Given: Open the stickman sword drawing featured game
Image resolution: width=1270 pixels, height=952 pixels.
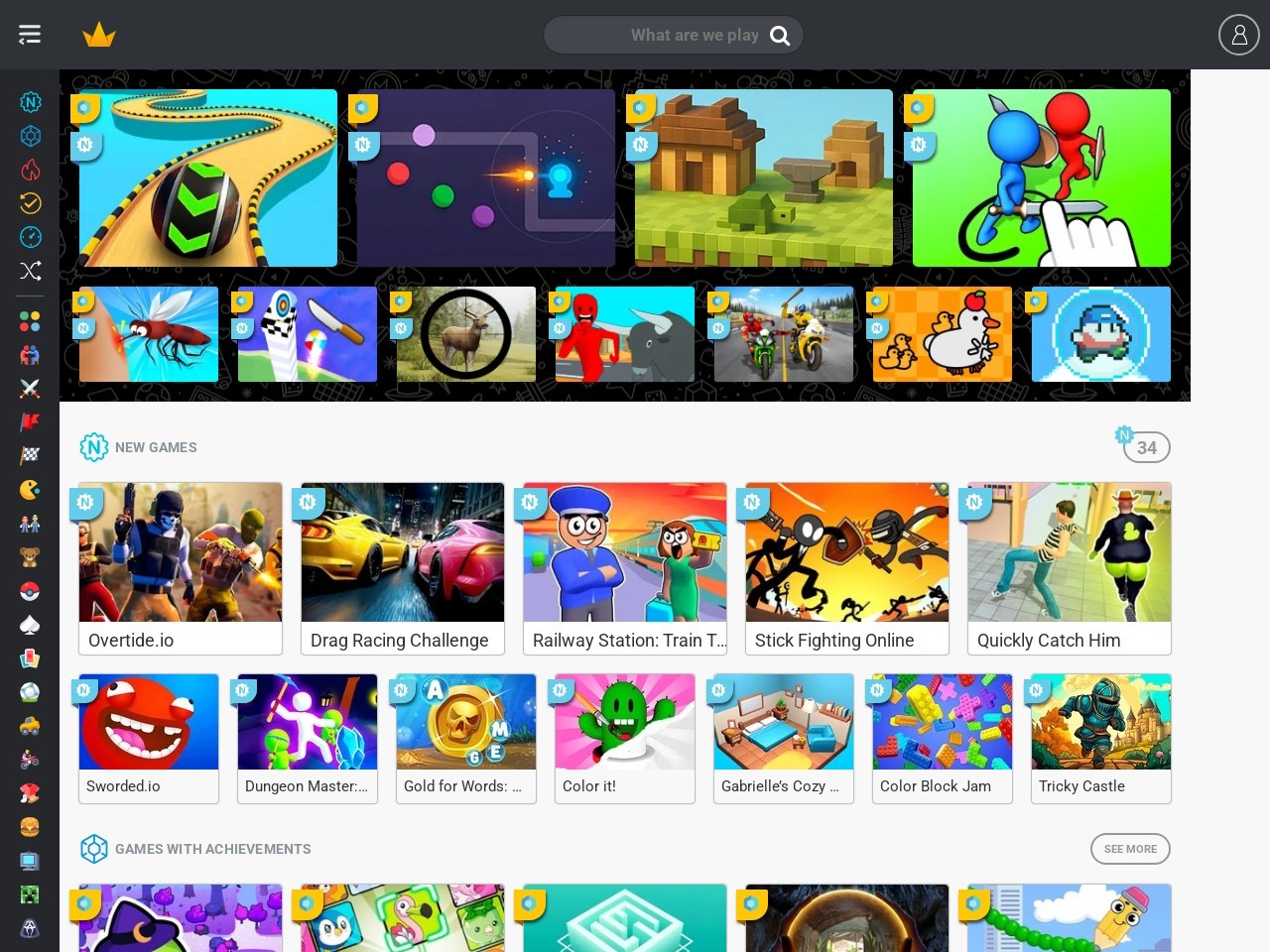Looking at the screenshot, I should click(1042, 178).
